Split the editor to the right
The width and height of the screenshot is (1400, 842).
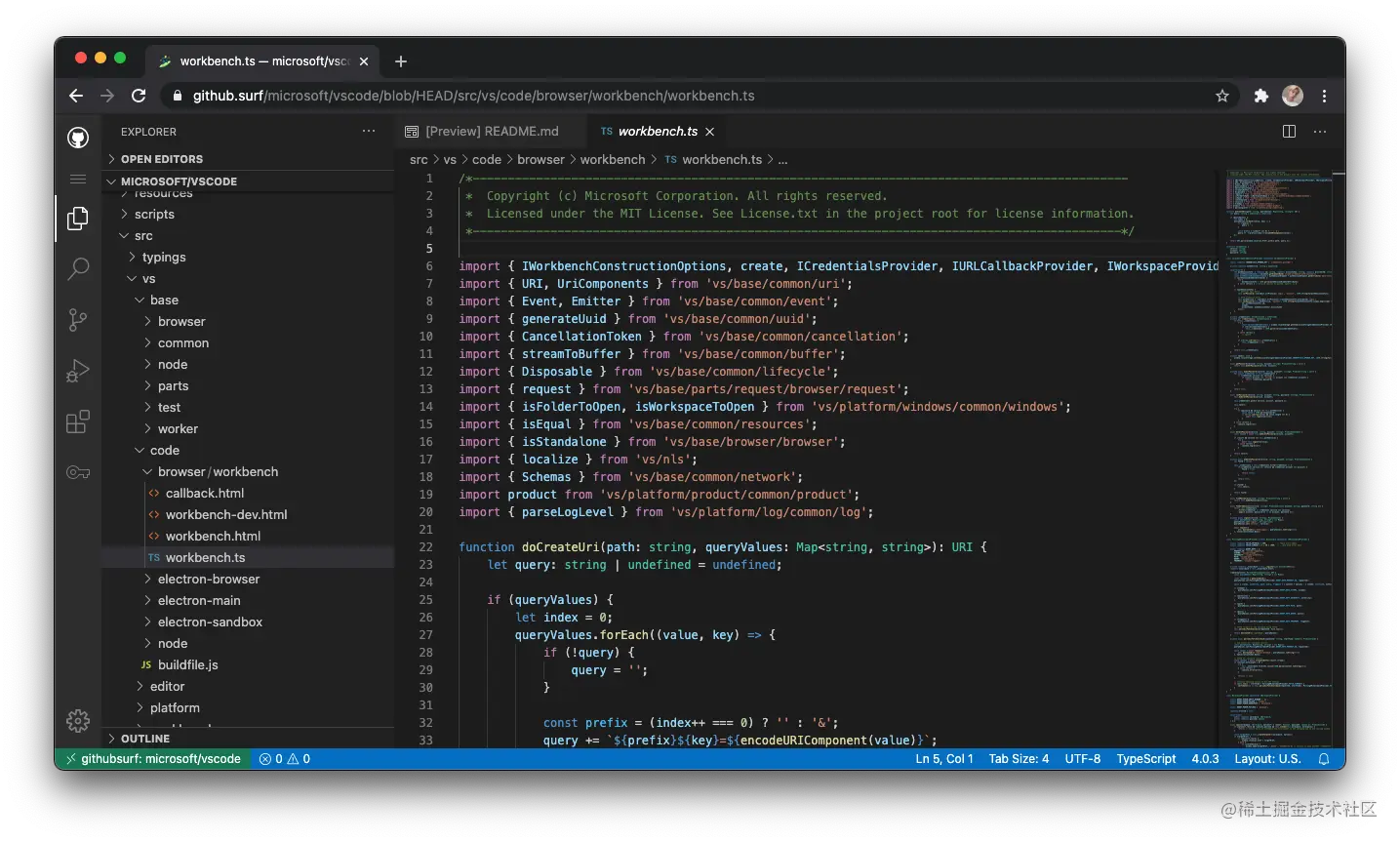1289,132
